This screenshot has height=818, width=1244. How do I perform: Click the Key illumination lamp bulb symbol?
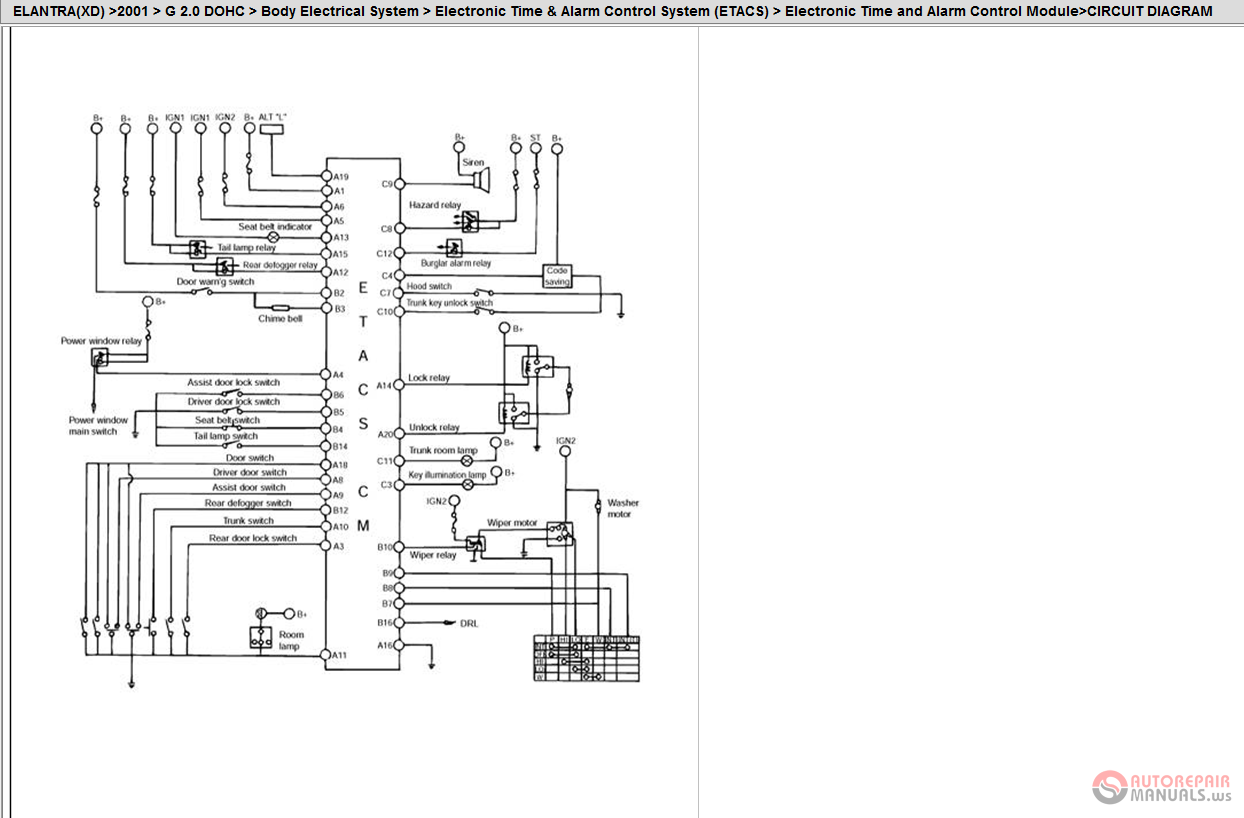[467, 484]
